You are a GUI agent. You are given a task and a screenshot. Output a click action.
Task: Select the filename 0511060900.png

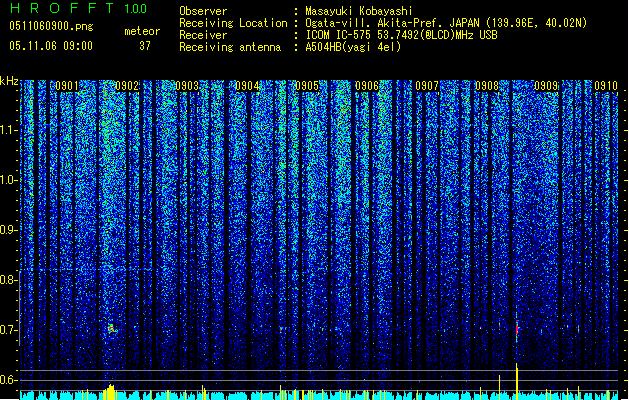(51, 26)
